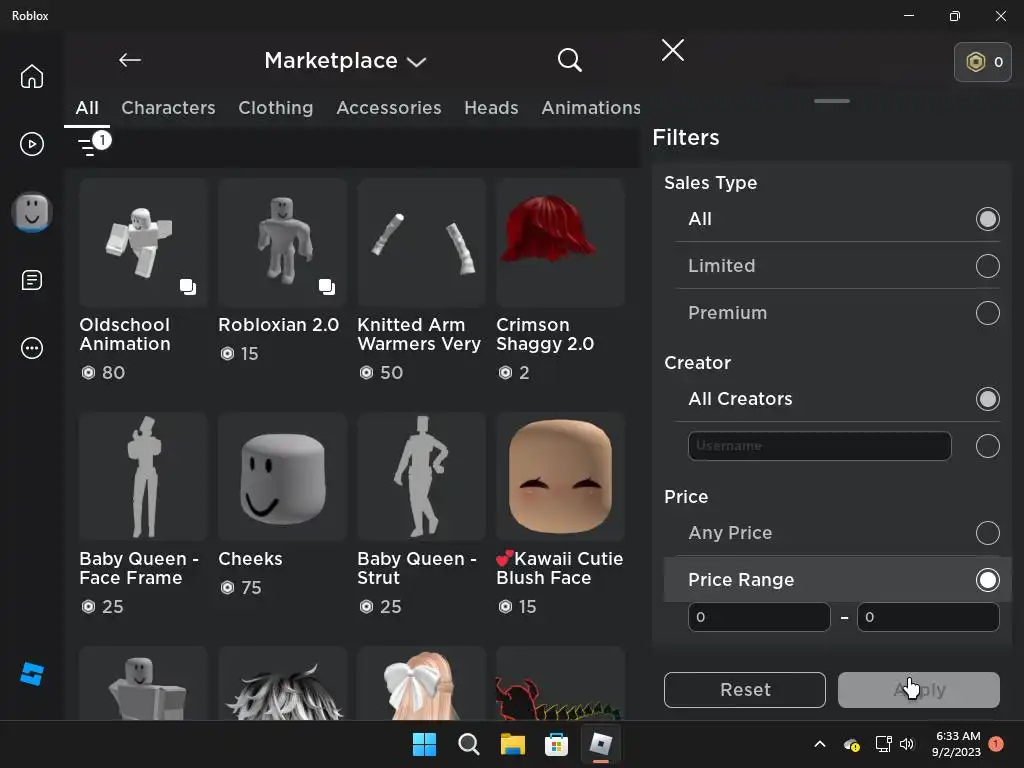The width and height of the screenshot is (1024, 768).
Task: Open the Home icon in sidebar
Action: pos(31,76)
